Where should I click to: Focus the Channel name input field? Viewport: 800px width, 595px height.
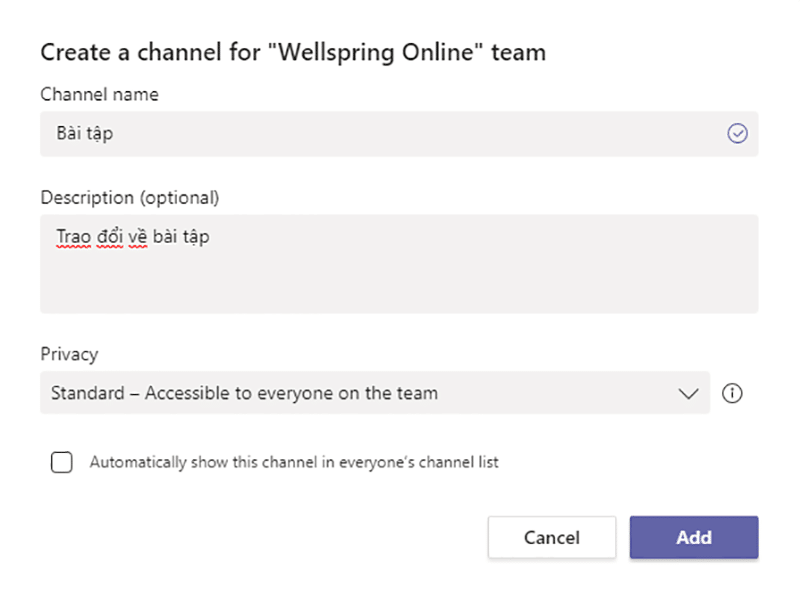coord(399,134)
